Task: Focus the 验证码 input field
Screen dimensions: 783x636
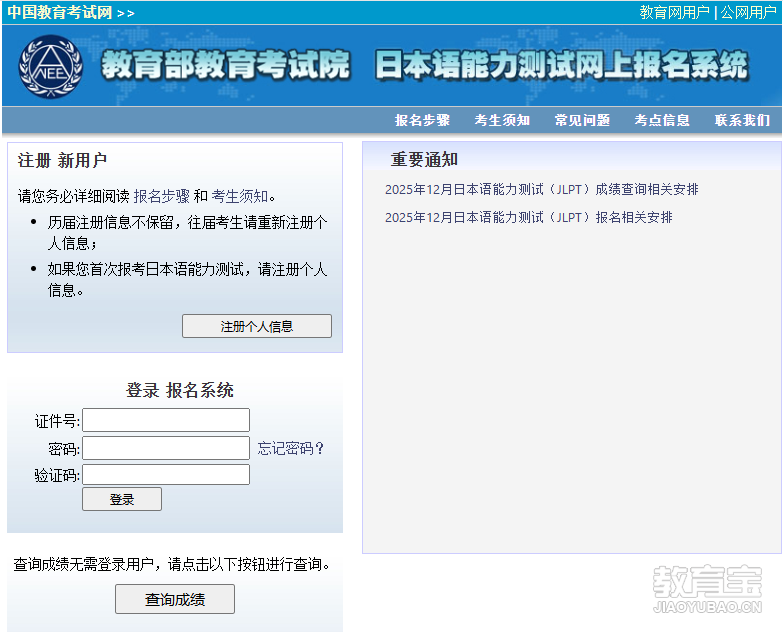Action: pos(166,475)
